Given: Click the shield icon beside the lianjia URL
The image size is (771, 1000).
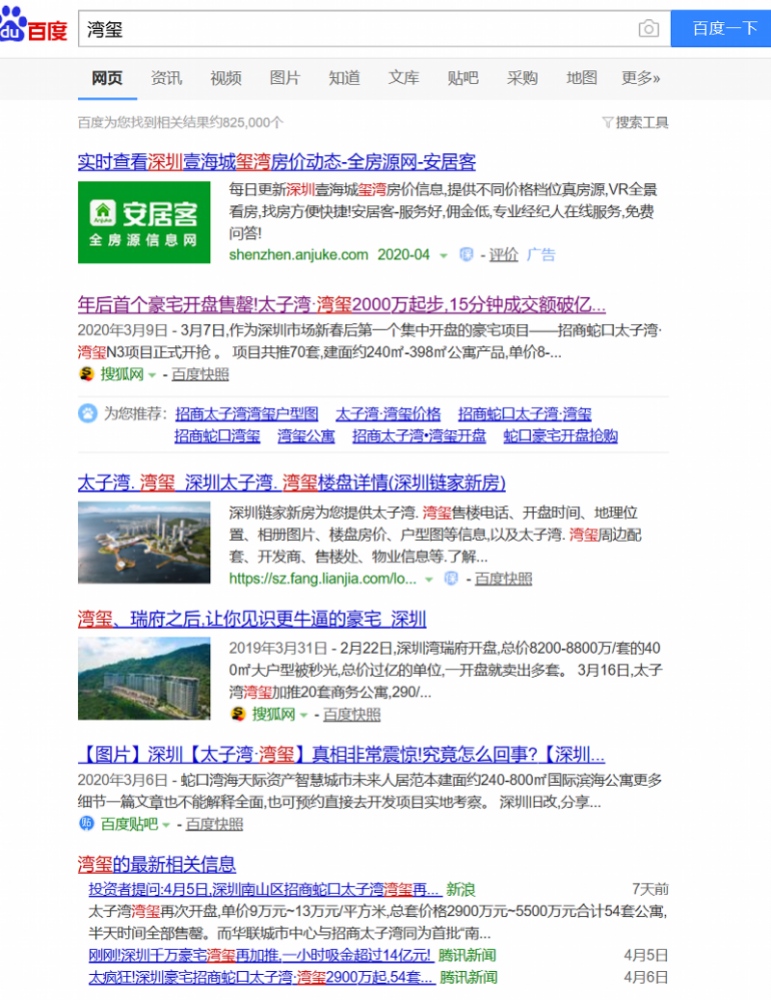Looking at the screenshot, I should click(x=451, y=578).
